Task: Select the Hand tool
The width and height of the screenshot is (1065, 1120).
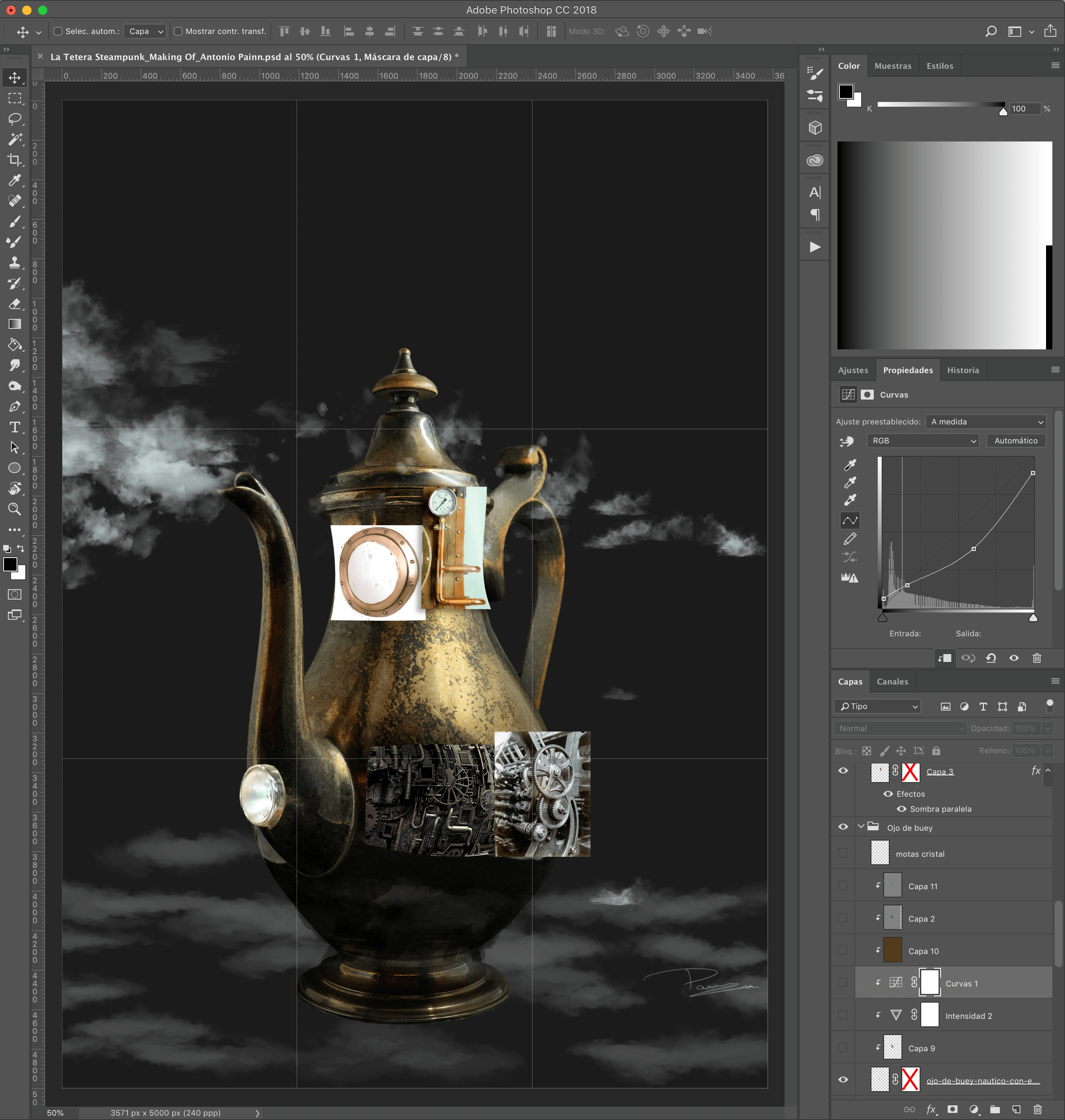Action: point(15,488)
